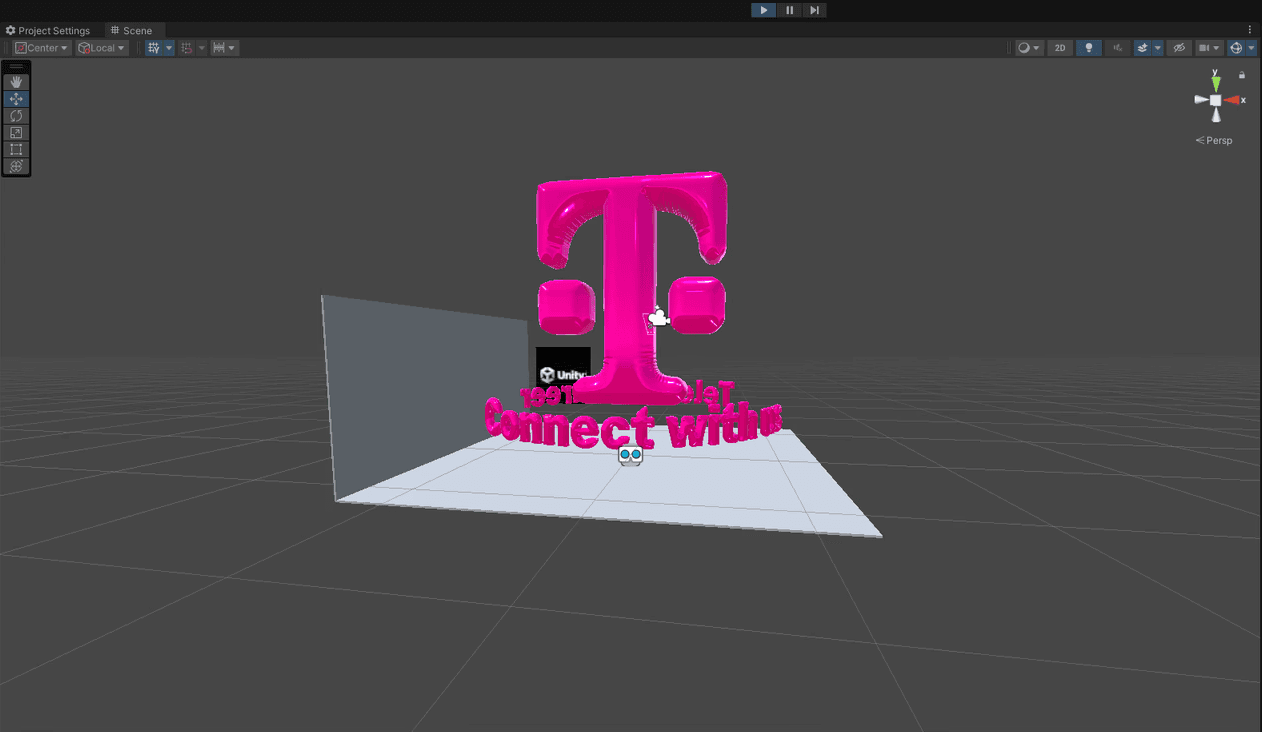Screen dimensions: 1262x732
Task: Start Play mode with the Play button
Action: (763, 10)
